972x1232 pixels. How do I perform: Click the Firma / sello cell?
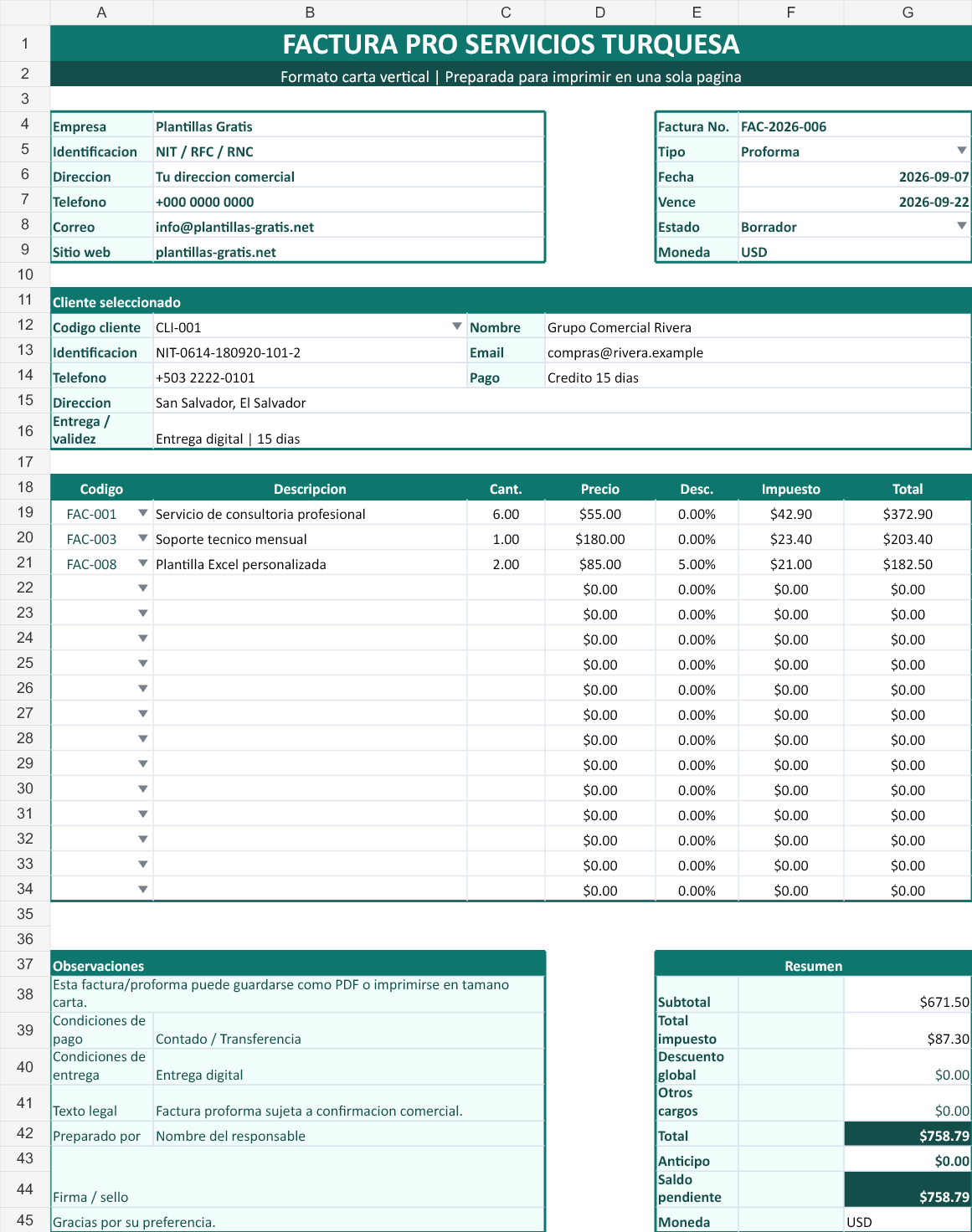click(298, 1178)
